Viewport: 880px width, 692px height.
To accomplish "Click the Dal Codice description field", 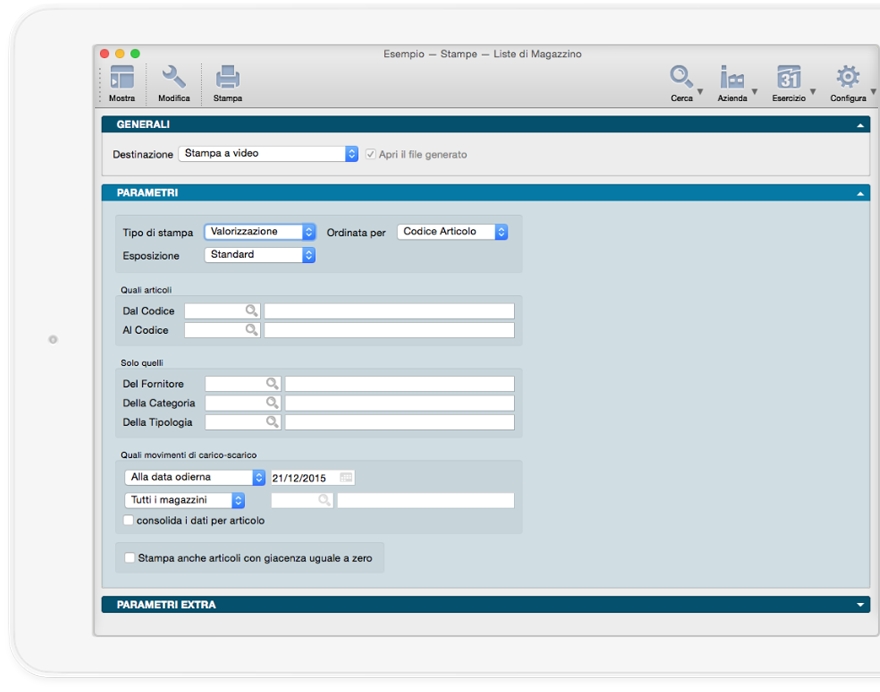I will pos(389,311).
